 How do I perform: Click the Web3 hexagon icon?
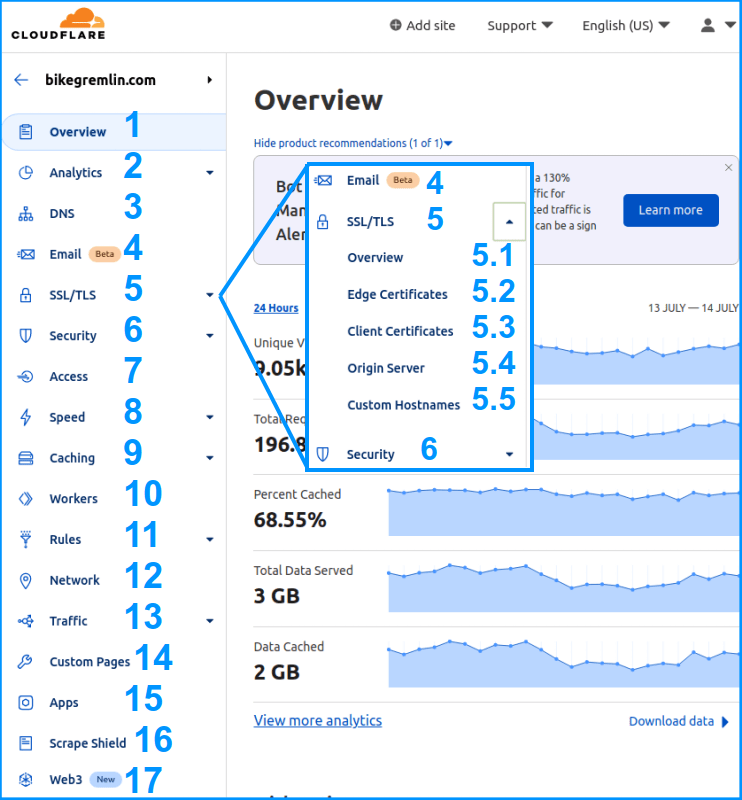[26, 780]
